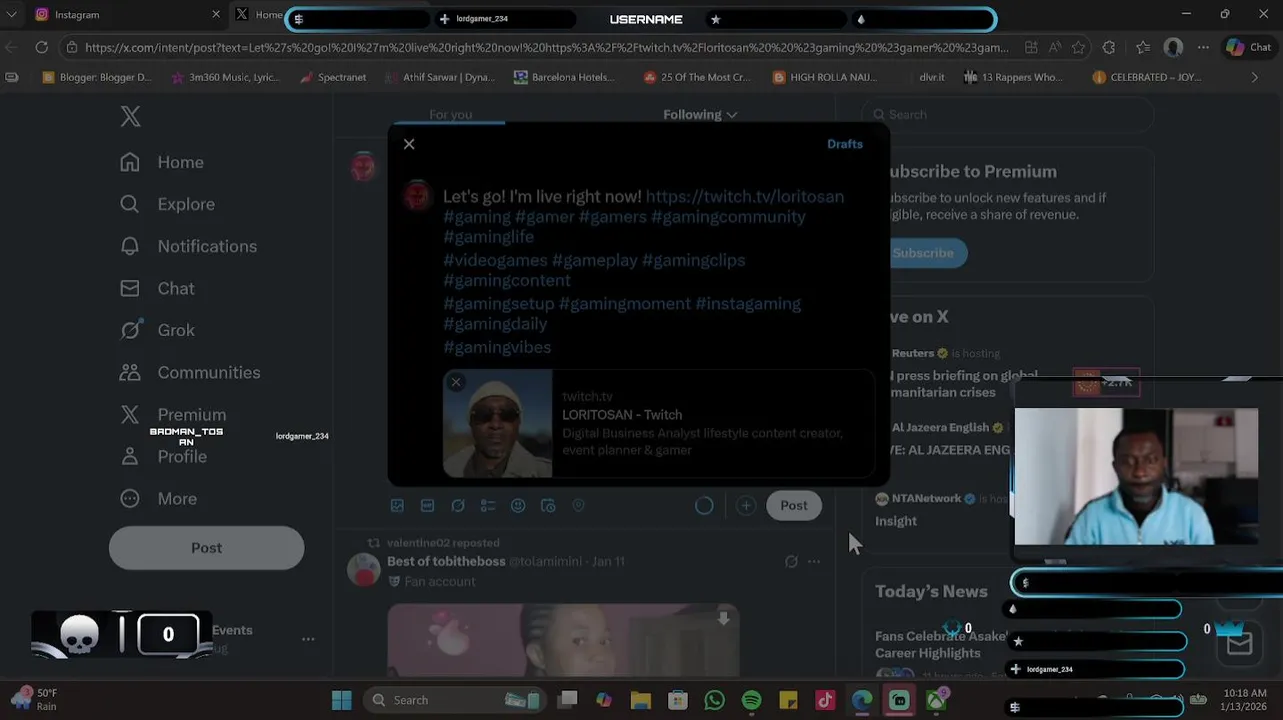Viewport: 1283px width, 720px height.
Task: Expand the bookmarks bar overflow chevron
Action: [1255, 77]
